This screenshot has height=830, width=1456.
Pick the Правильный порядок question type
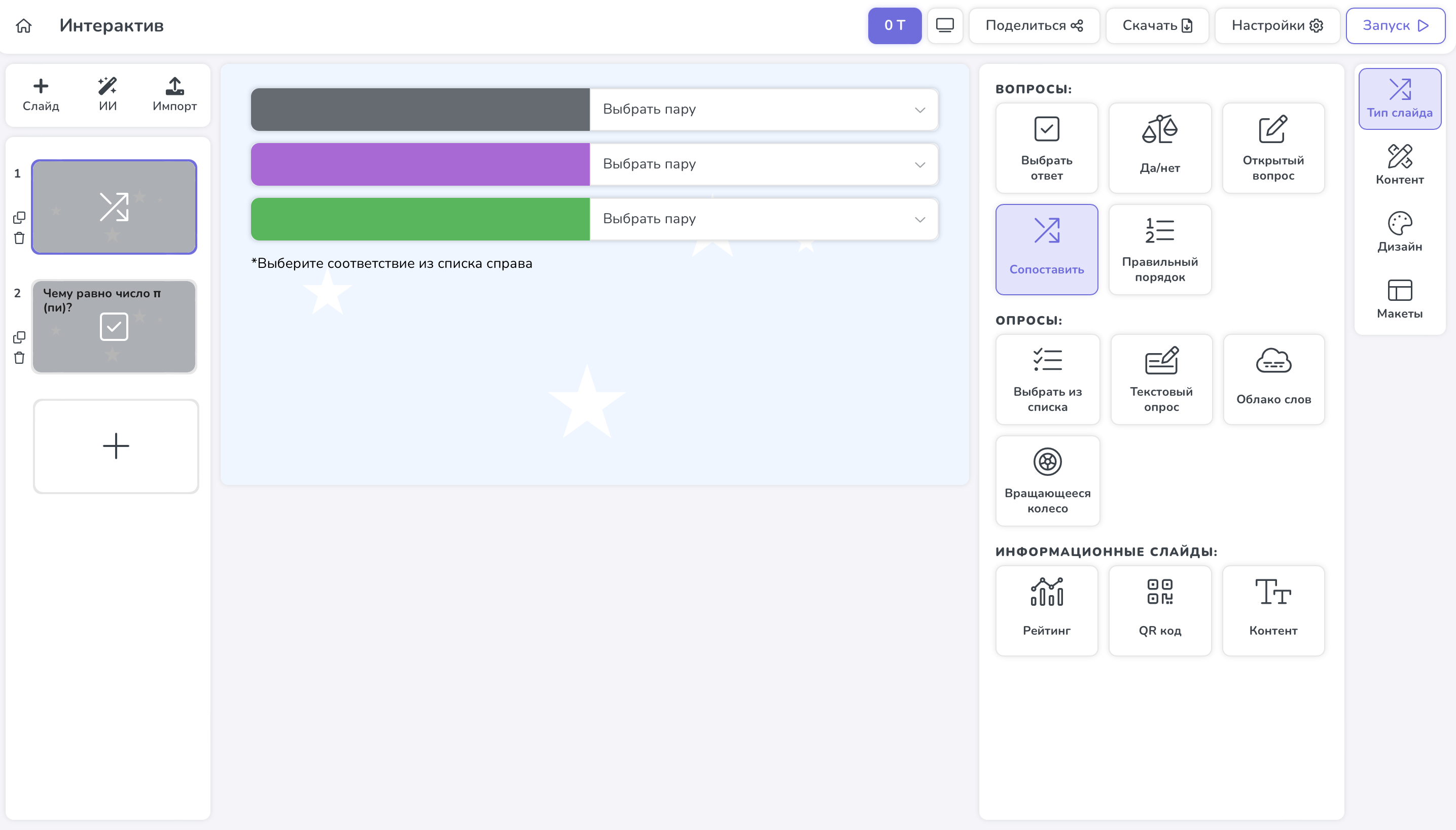1160,250
